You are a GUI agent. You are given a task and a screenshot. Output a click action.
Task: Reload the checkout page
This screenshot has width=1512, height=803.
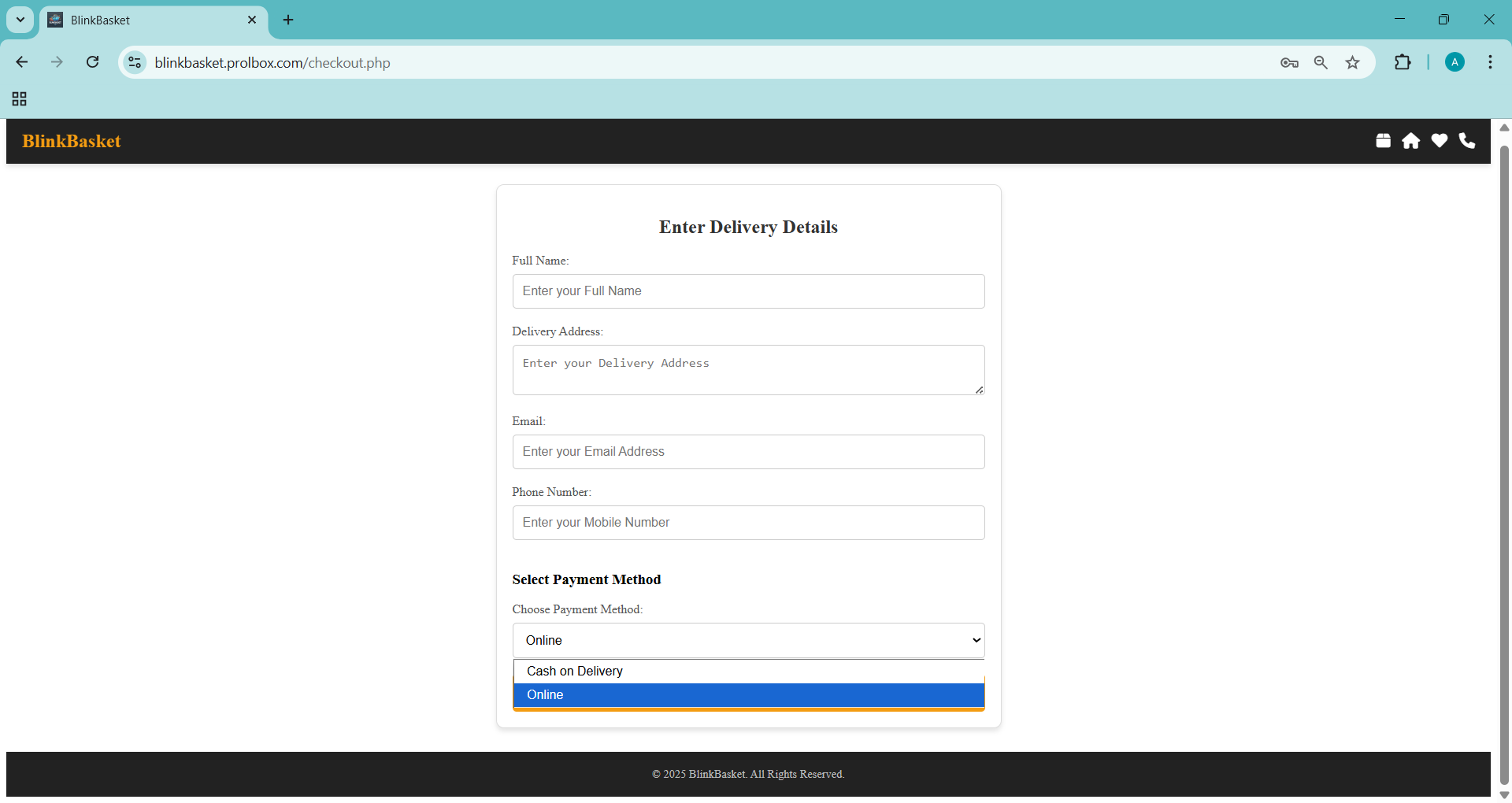[x=92, y=62]
